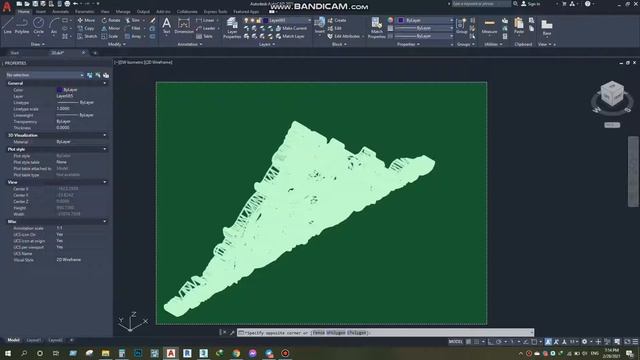Select Match Properties tool

tap(376, 28)
